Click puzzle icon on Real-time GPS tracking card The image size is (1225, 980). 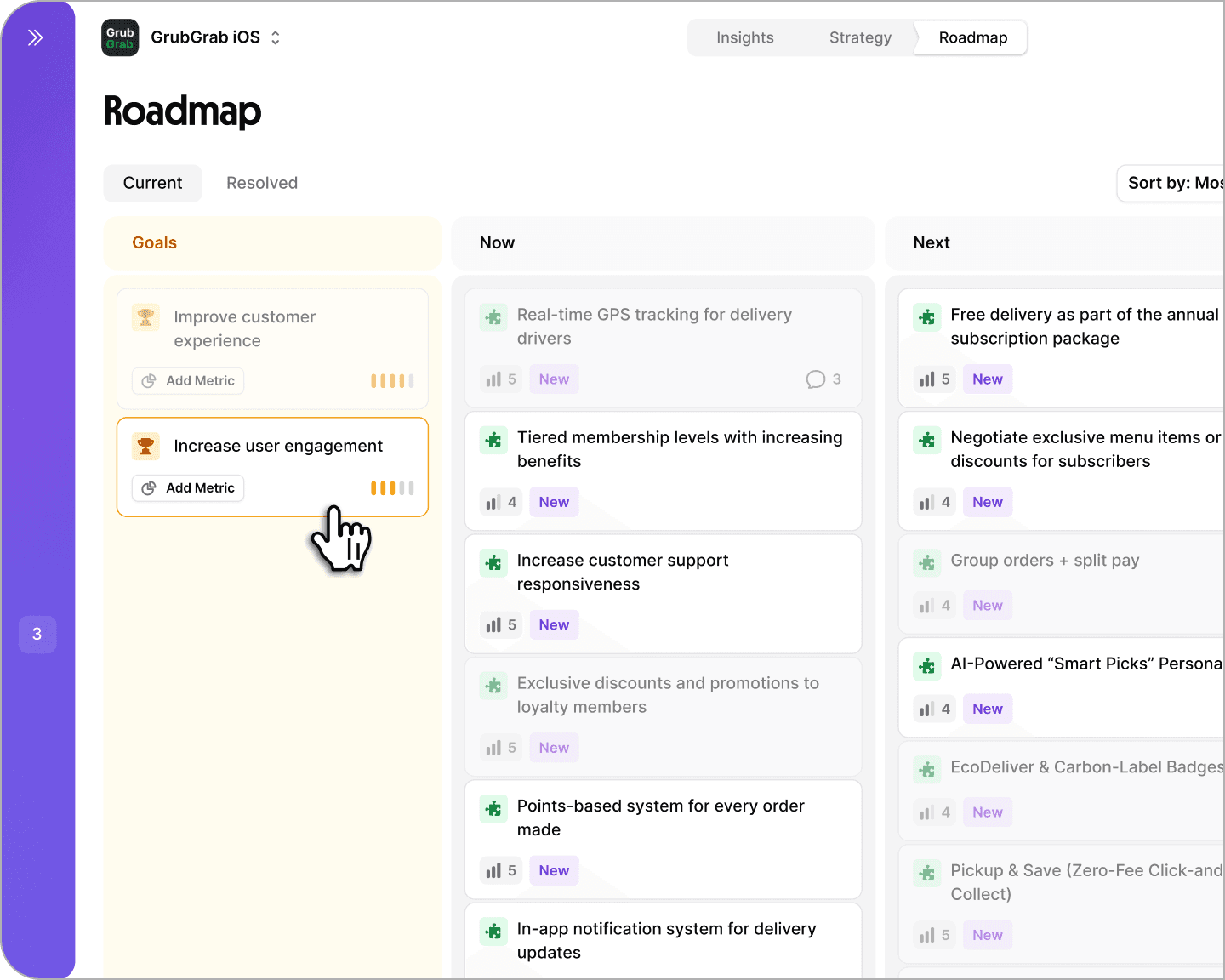(493, 317)
